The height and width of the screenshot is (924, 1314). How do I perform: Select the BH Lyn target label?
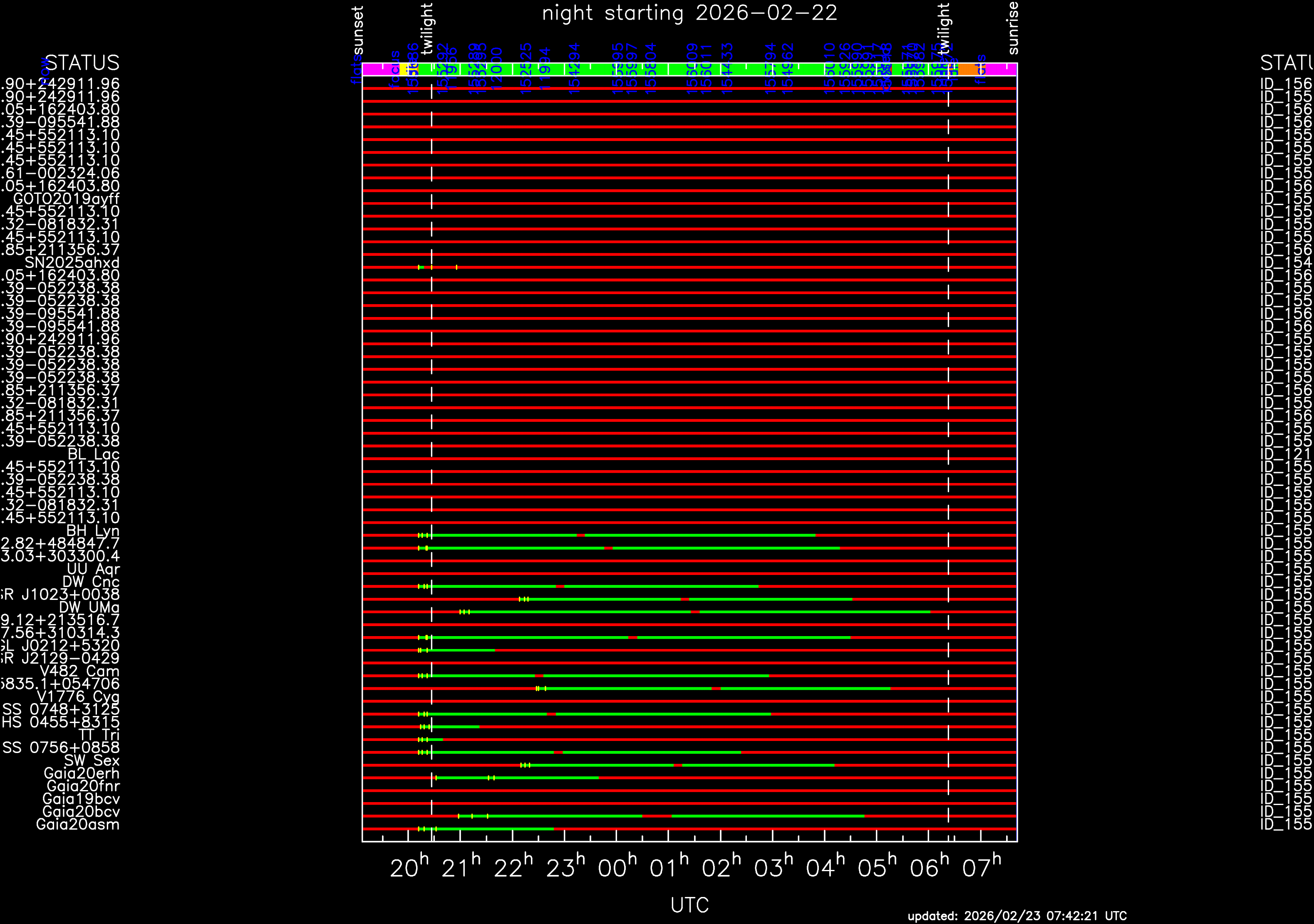point(93,531)
